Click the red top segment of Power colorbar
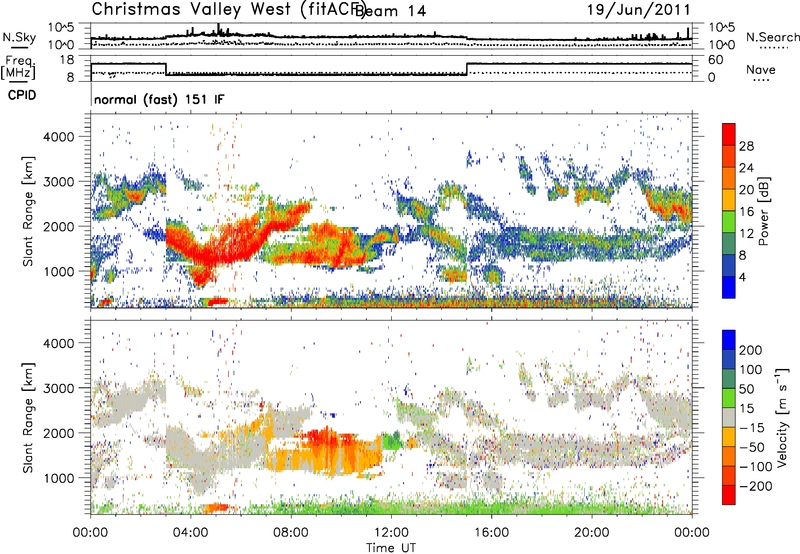The width and height of the screenshot is (800, 554). pos(729,134)
